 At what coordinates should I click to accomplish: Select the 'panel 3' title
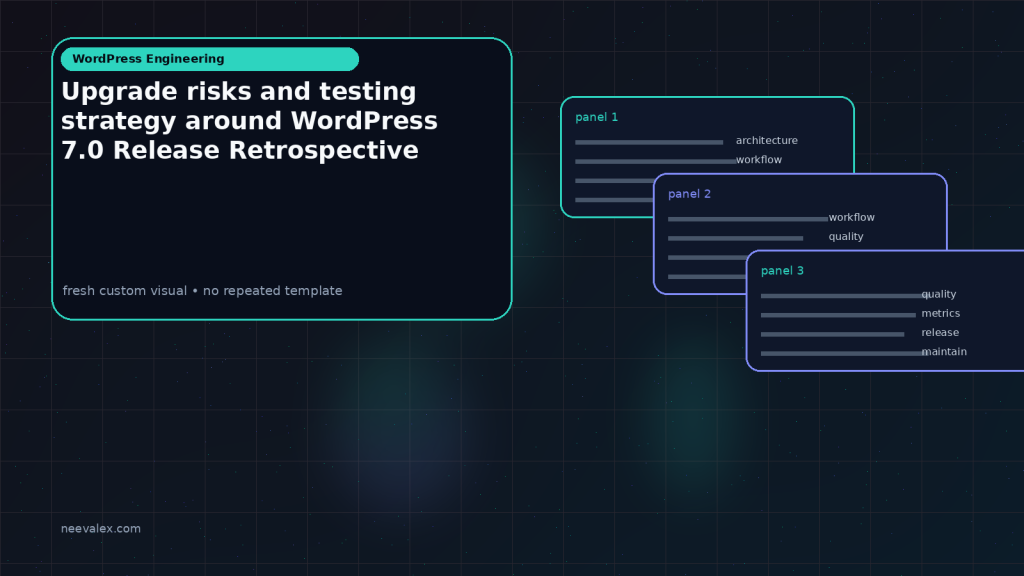782,270
